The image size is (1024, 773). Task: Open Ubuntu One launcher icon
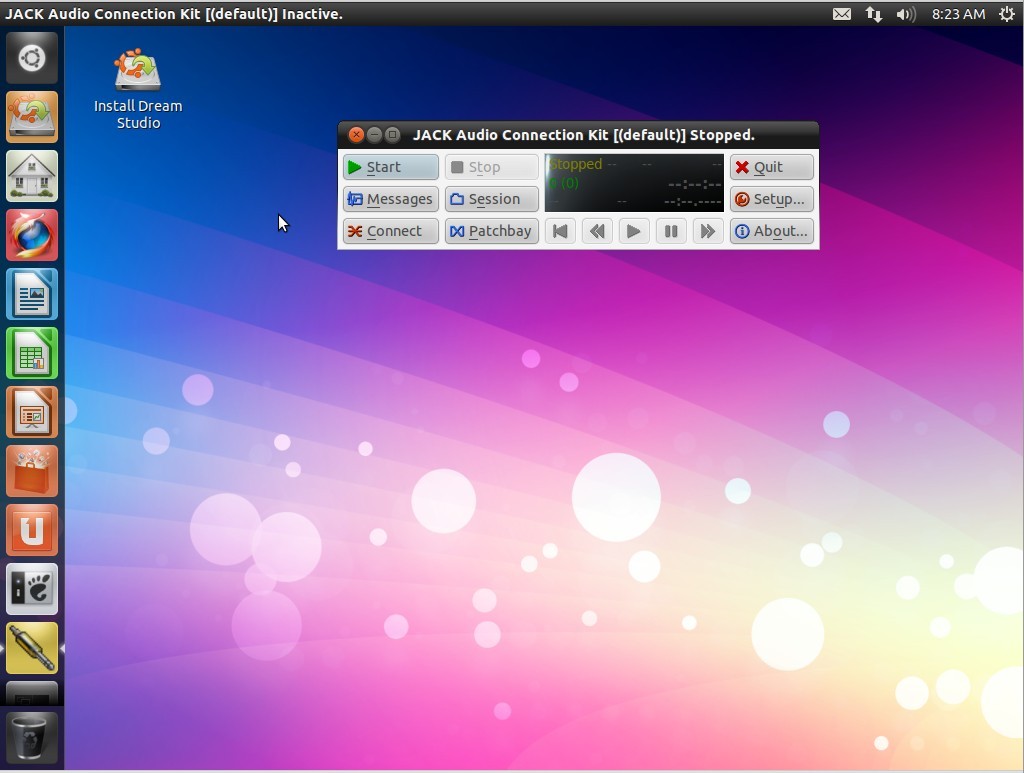tap(32, 530)
